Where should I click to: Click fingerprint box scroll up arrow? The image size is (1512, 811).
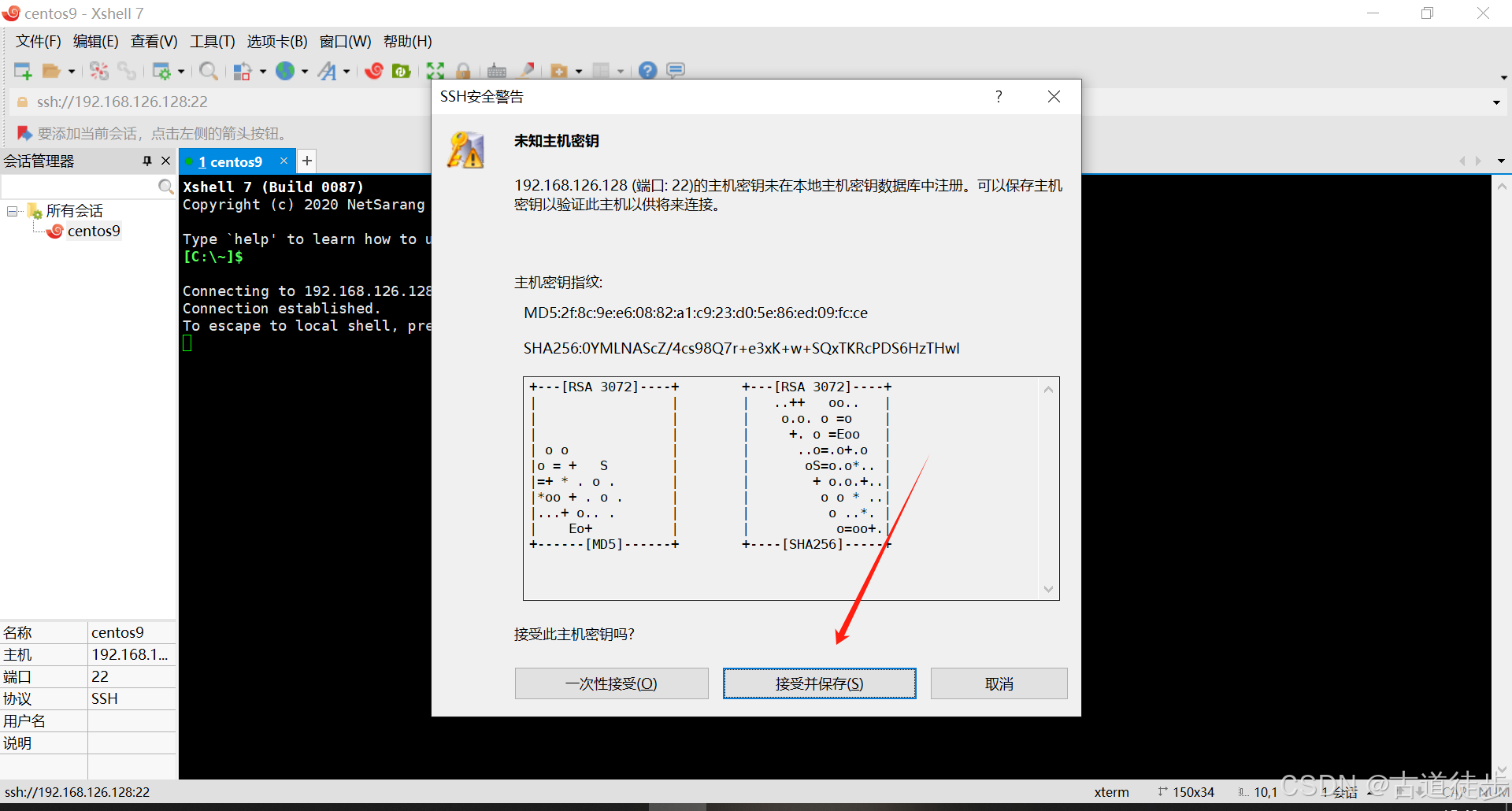click(1048, 389)
